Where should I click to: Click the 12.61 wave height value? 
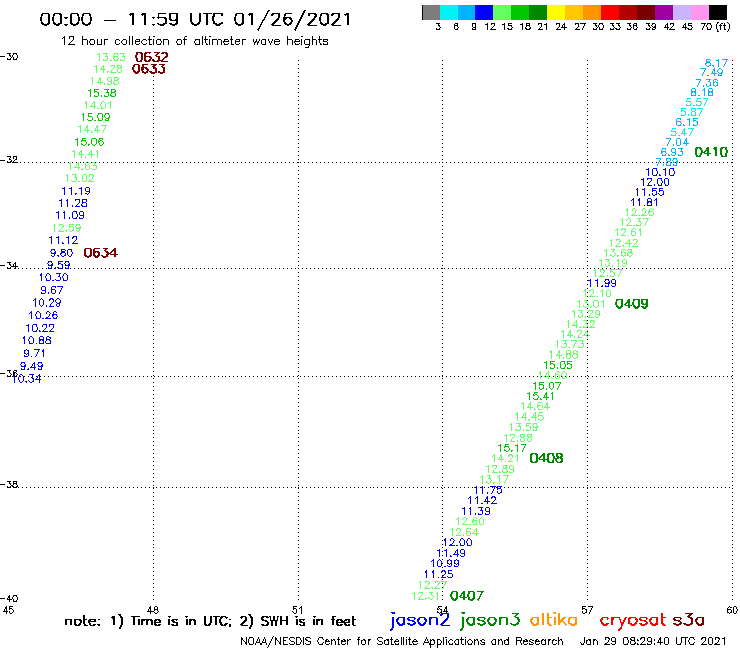(x=629, y=232)
